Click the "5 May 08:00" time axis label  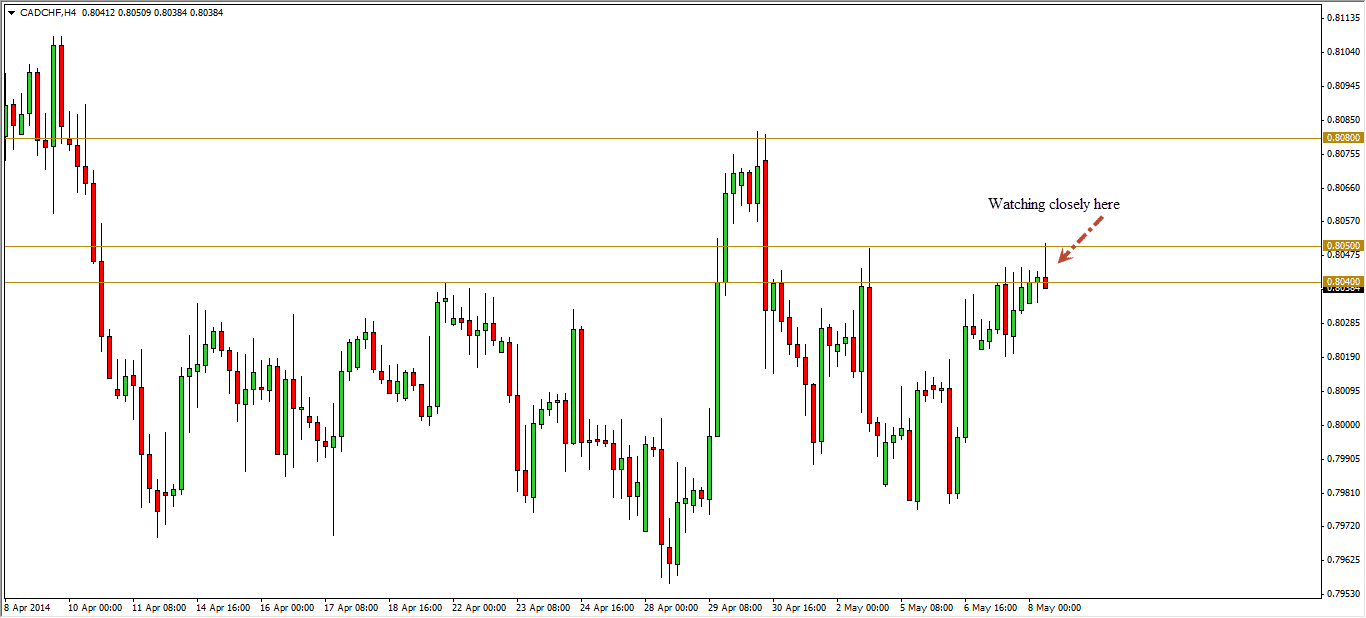coord(926,607)
